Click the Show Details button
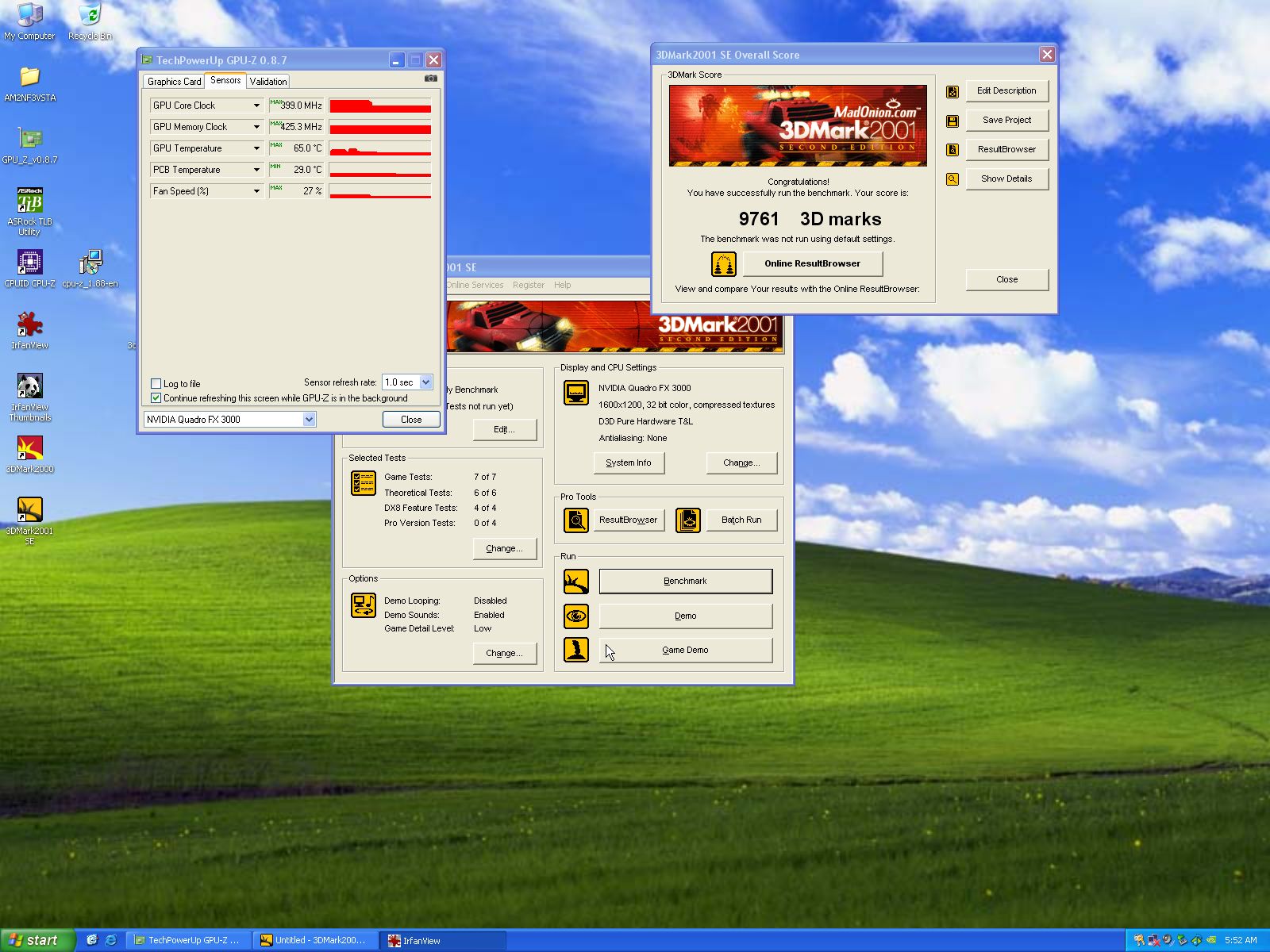 [1006, 179]
